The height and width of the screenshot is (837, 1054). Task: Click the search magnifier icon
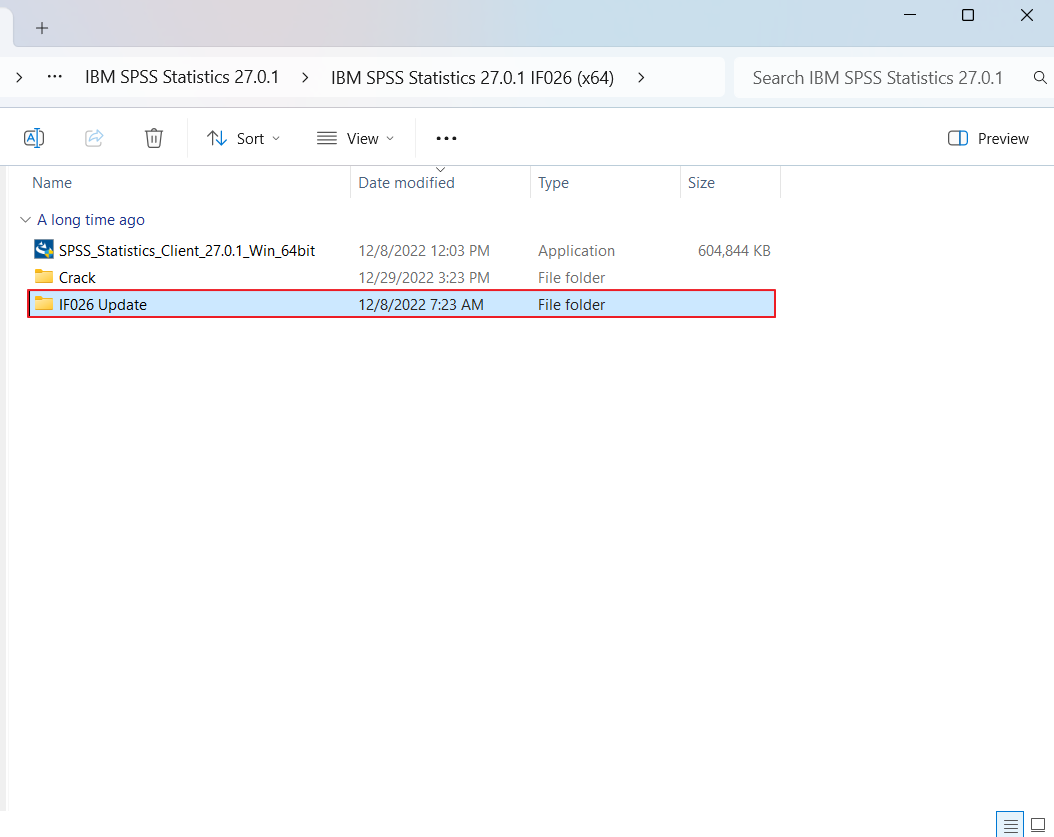(1040, 78)
